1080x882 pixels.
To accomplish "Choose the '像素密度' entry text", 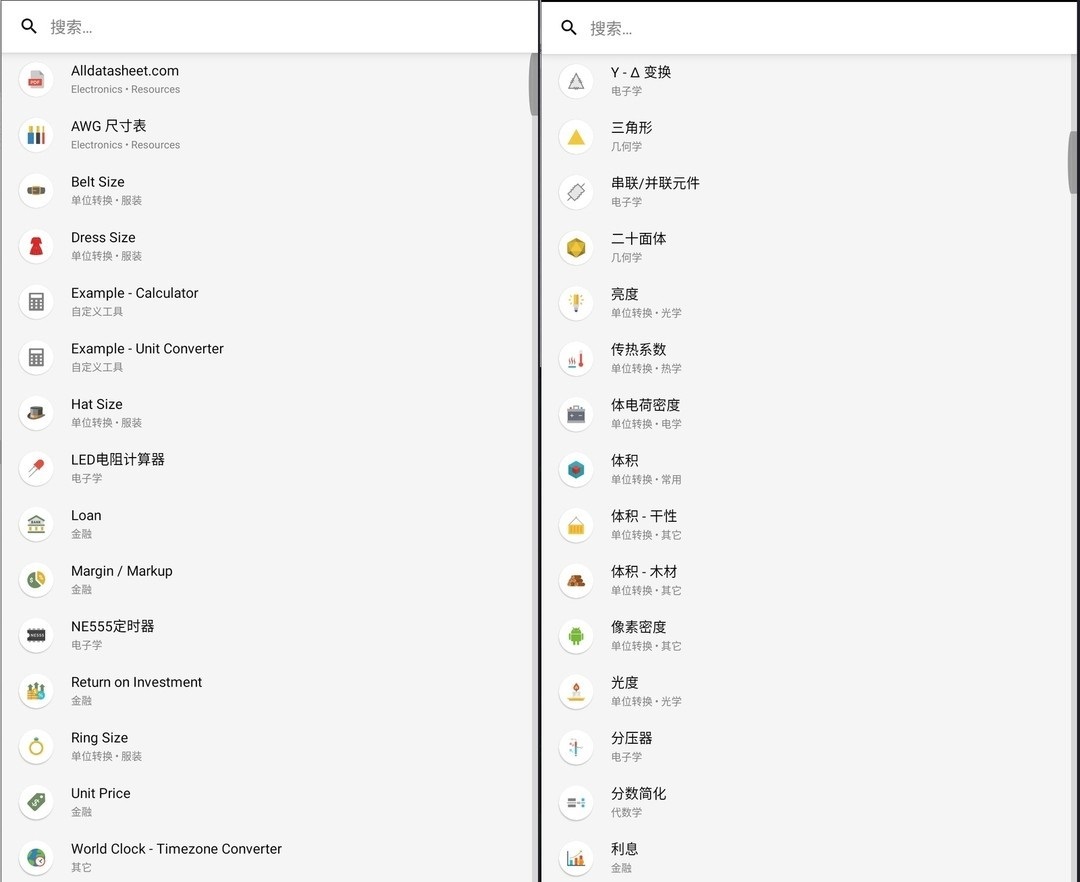I will (x=638, y=627).
